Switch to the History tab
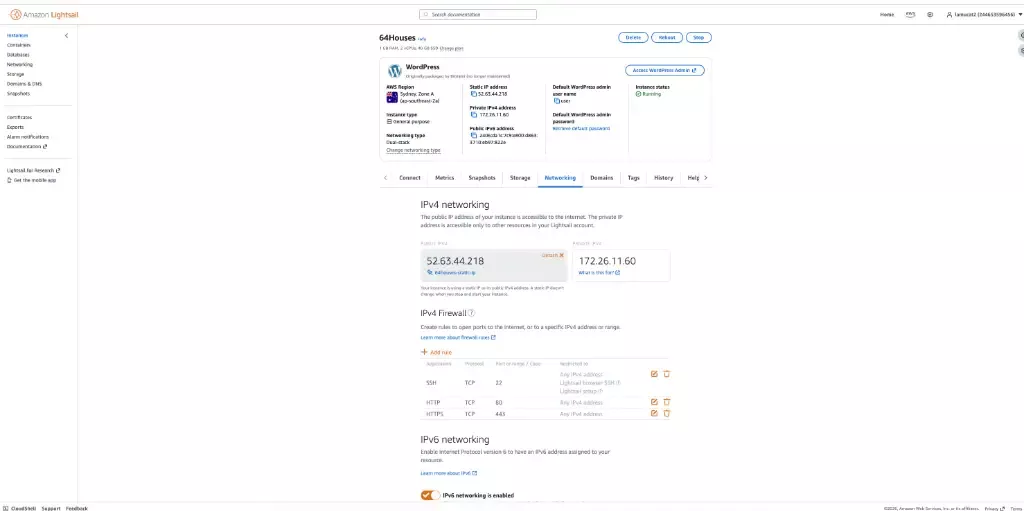 [664, 178]
